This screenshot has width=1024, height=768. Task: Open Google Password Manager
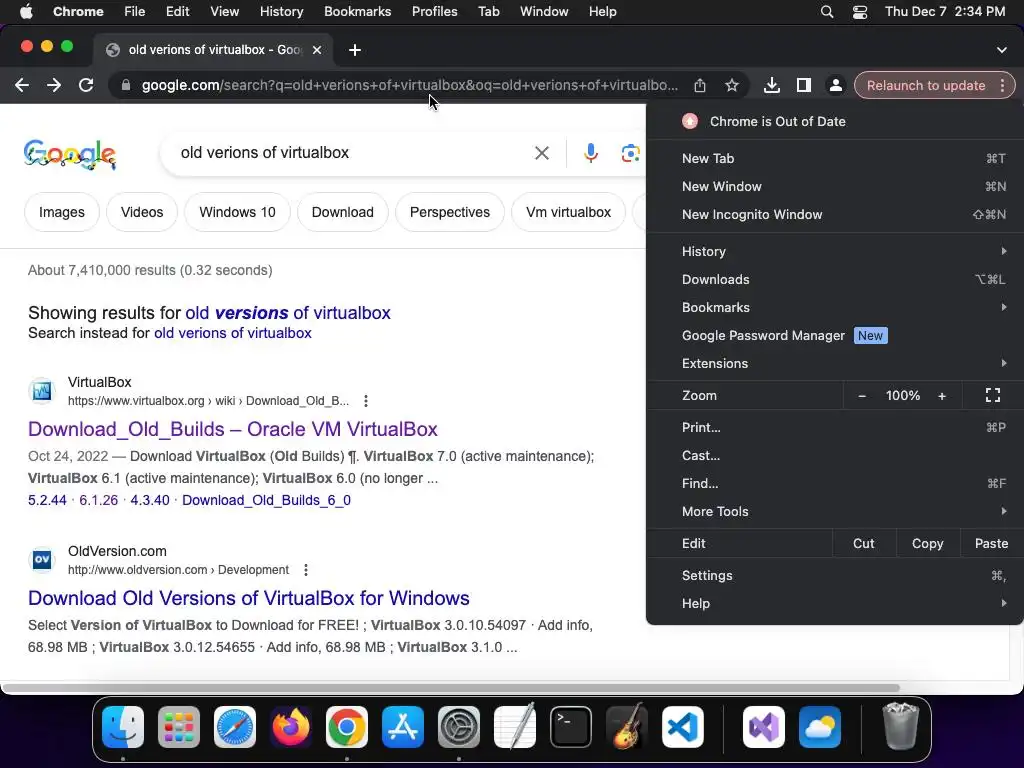[835, 336]
